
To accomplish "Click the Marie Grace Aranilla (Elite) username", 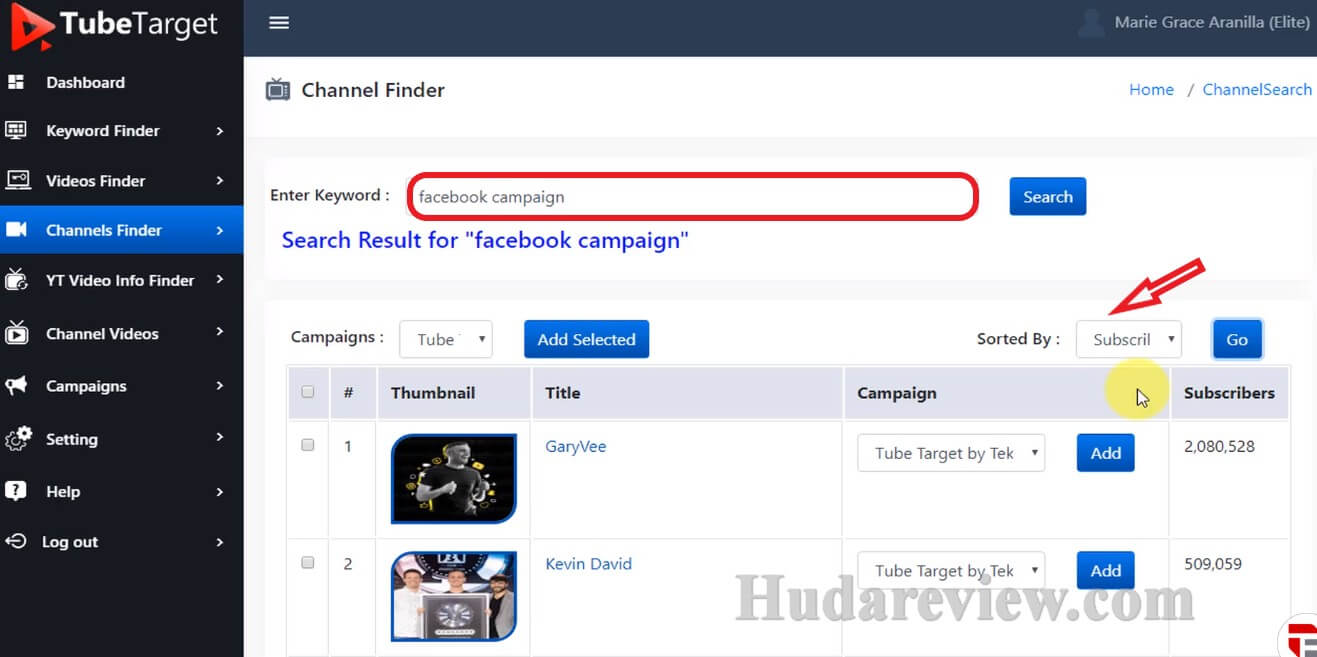I will [x=1212, y=22].
